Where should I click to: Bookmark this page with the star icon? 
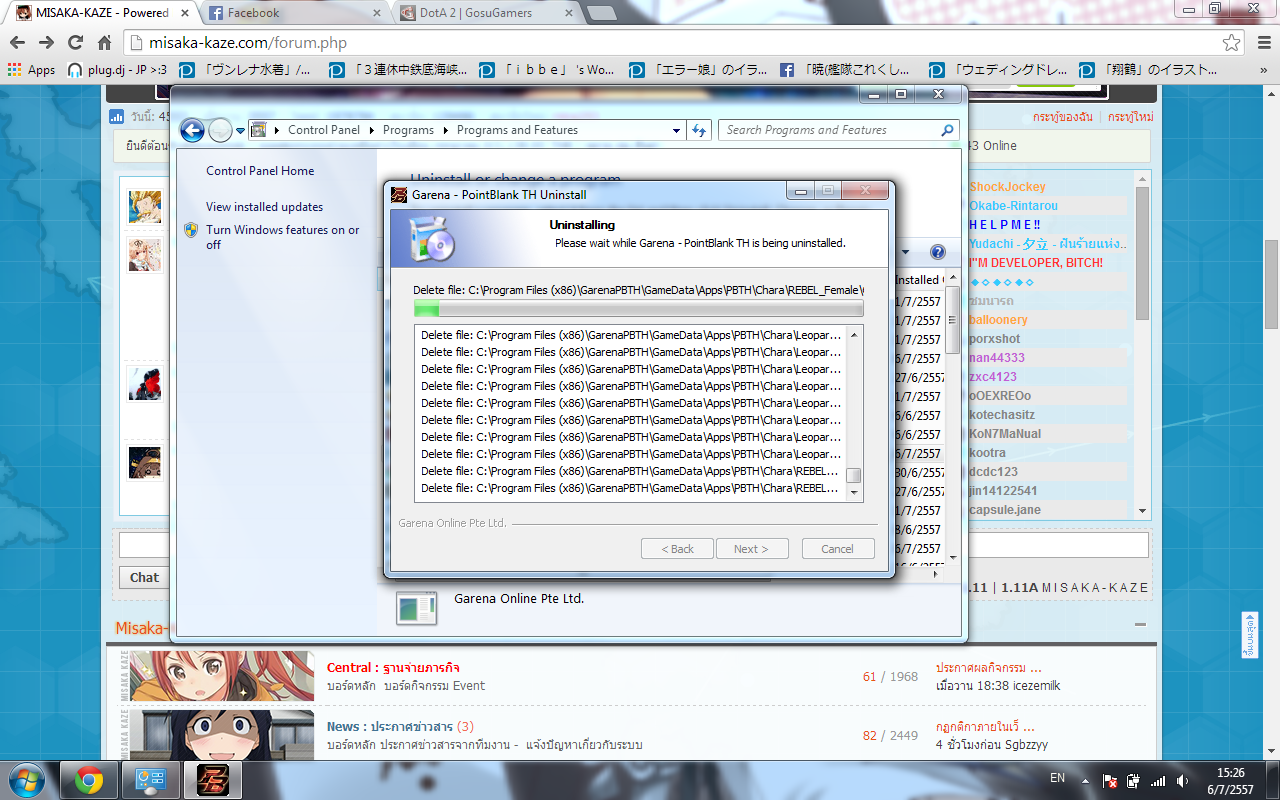click(1232, 43)
